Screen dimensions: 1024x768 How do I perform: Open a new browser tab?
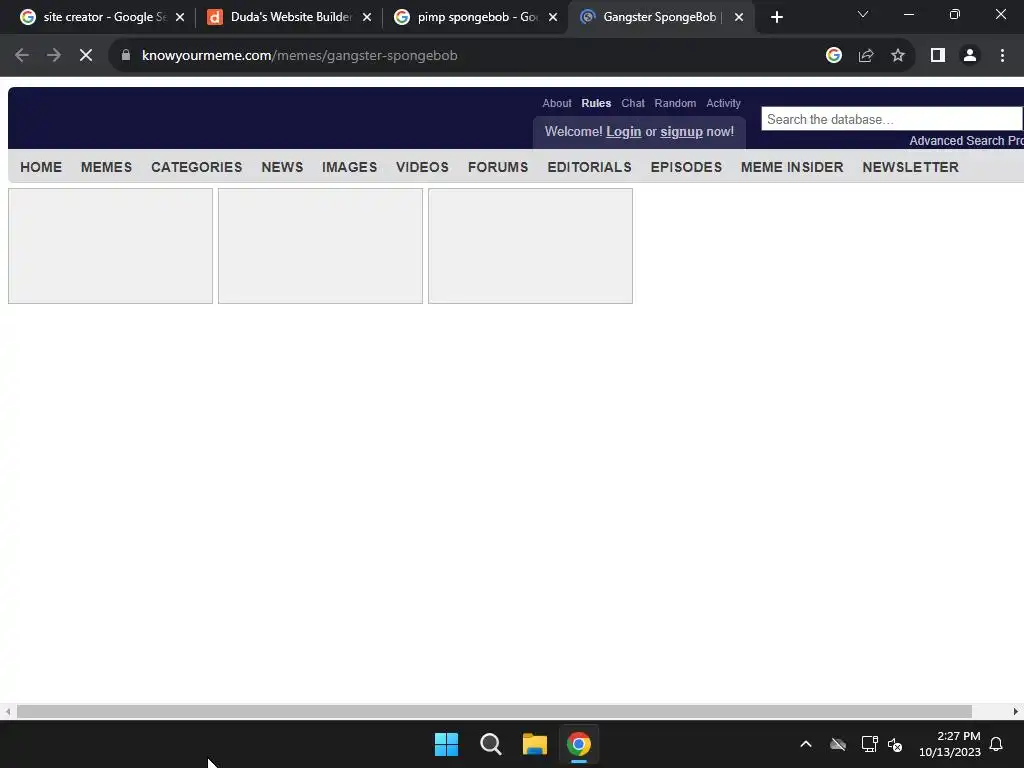pos(776,18)
